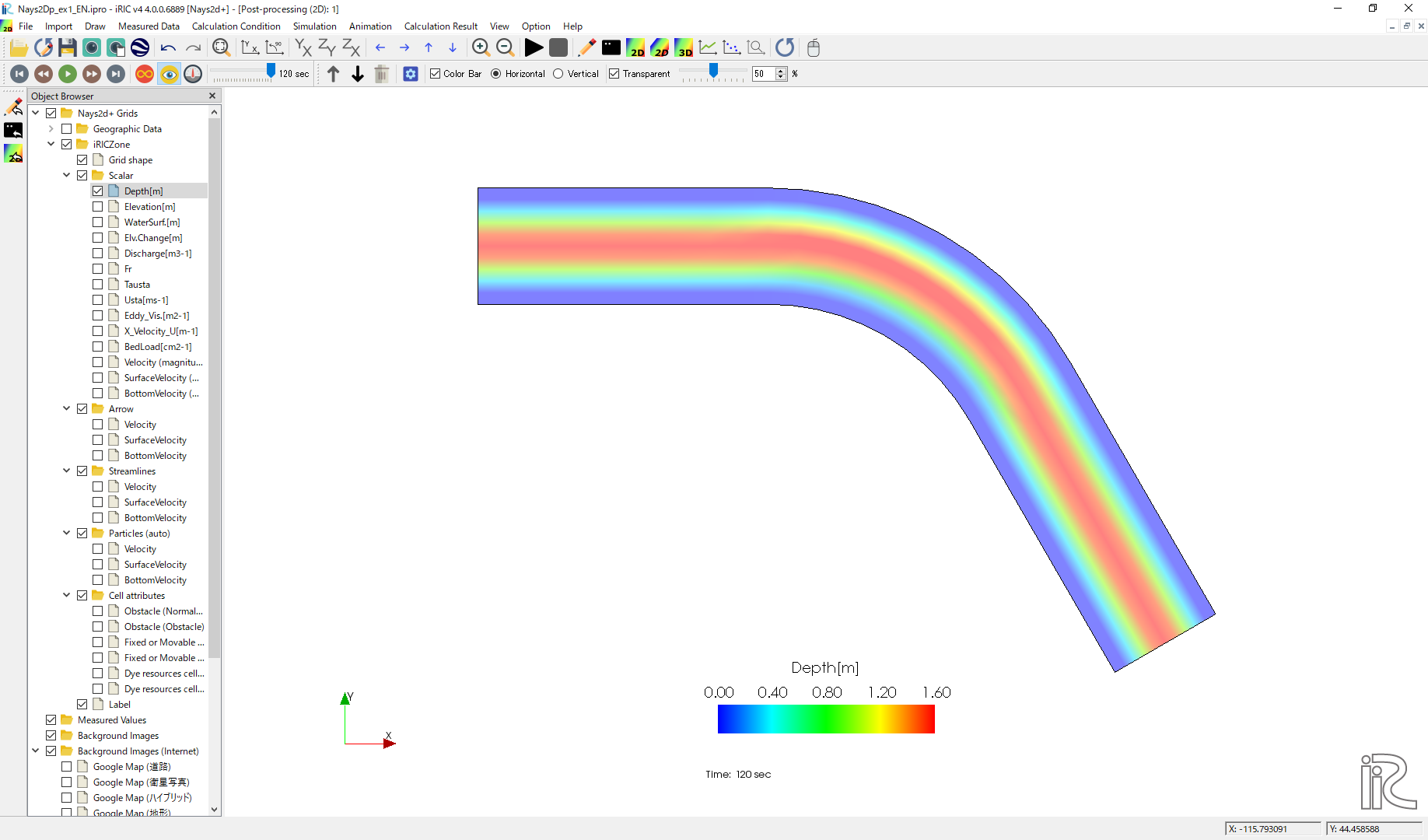1428x840 pixels.
Task: Select the Horizontal radio button
Action: pyautogui.click(x=496, y=74)
